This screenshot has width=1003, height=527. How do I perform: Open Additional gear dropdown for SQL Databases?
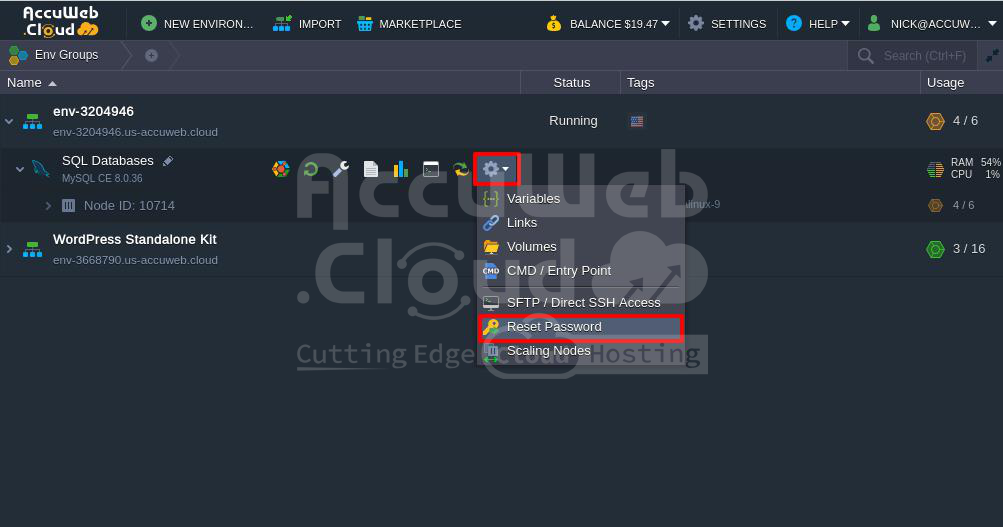coord(496,169)
